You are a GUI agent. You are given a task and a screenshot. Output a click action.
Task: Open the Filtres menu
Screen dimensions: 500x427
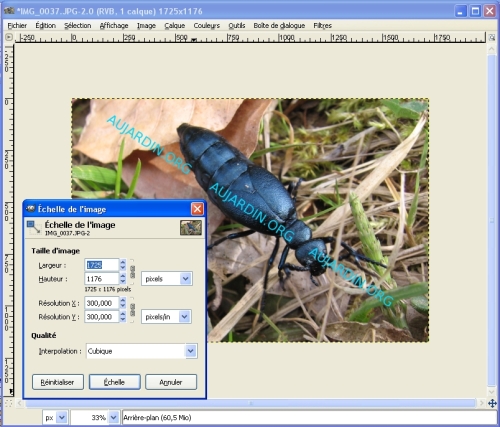[x=322, y=26]
